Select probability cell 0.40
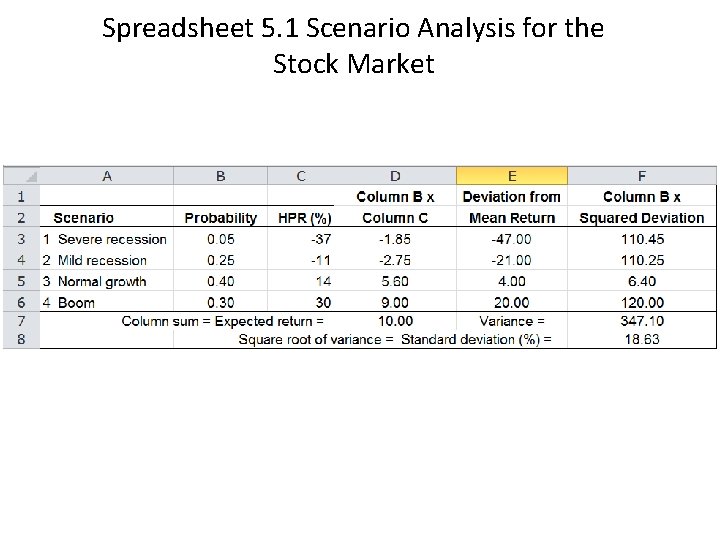 click(x=220, y=282)
